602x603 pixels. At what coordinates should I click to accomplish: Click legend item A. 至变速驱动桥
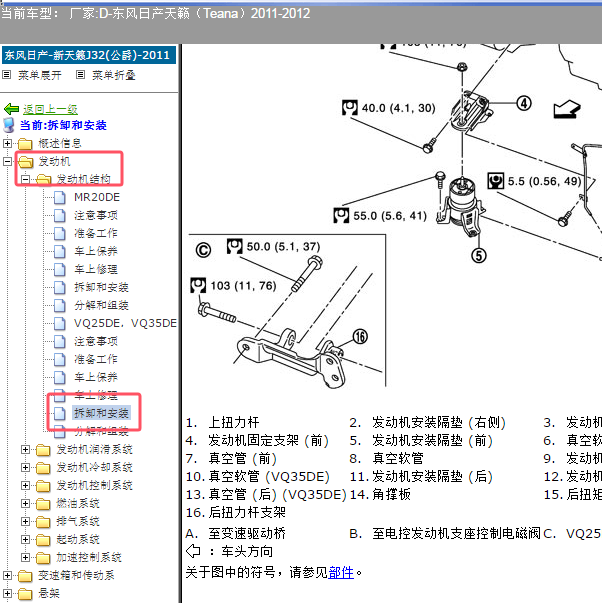click(x=235, y=534)
